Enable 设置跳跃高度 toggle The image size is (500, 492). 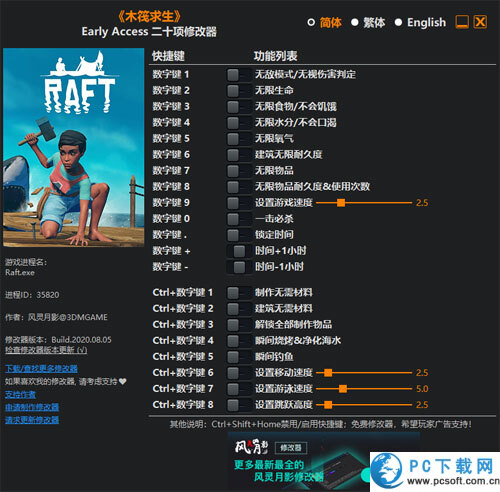tap(239, 405)
